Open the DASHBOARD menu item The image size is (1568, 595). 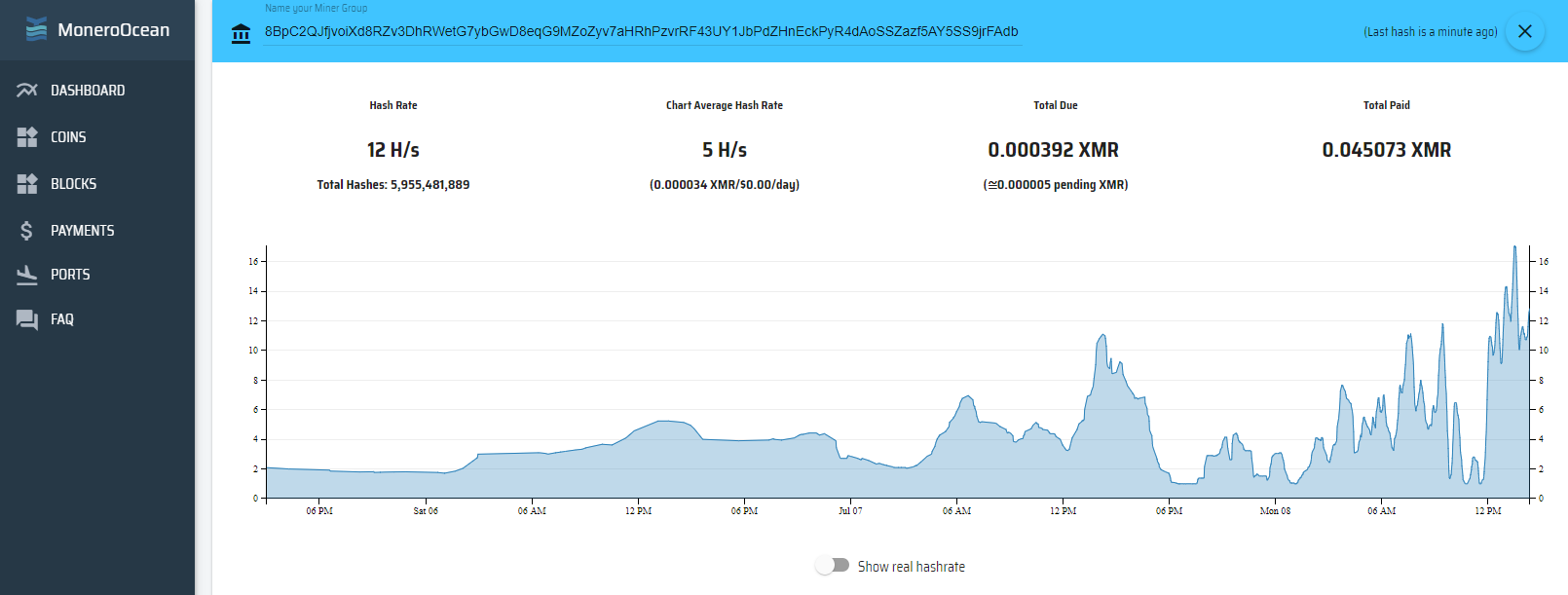(x=88, y=91)
